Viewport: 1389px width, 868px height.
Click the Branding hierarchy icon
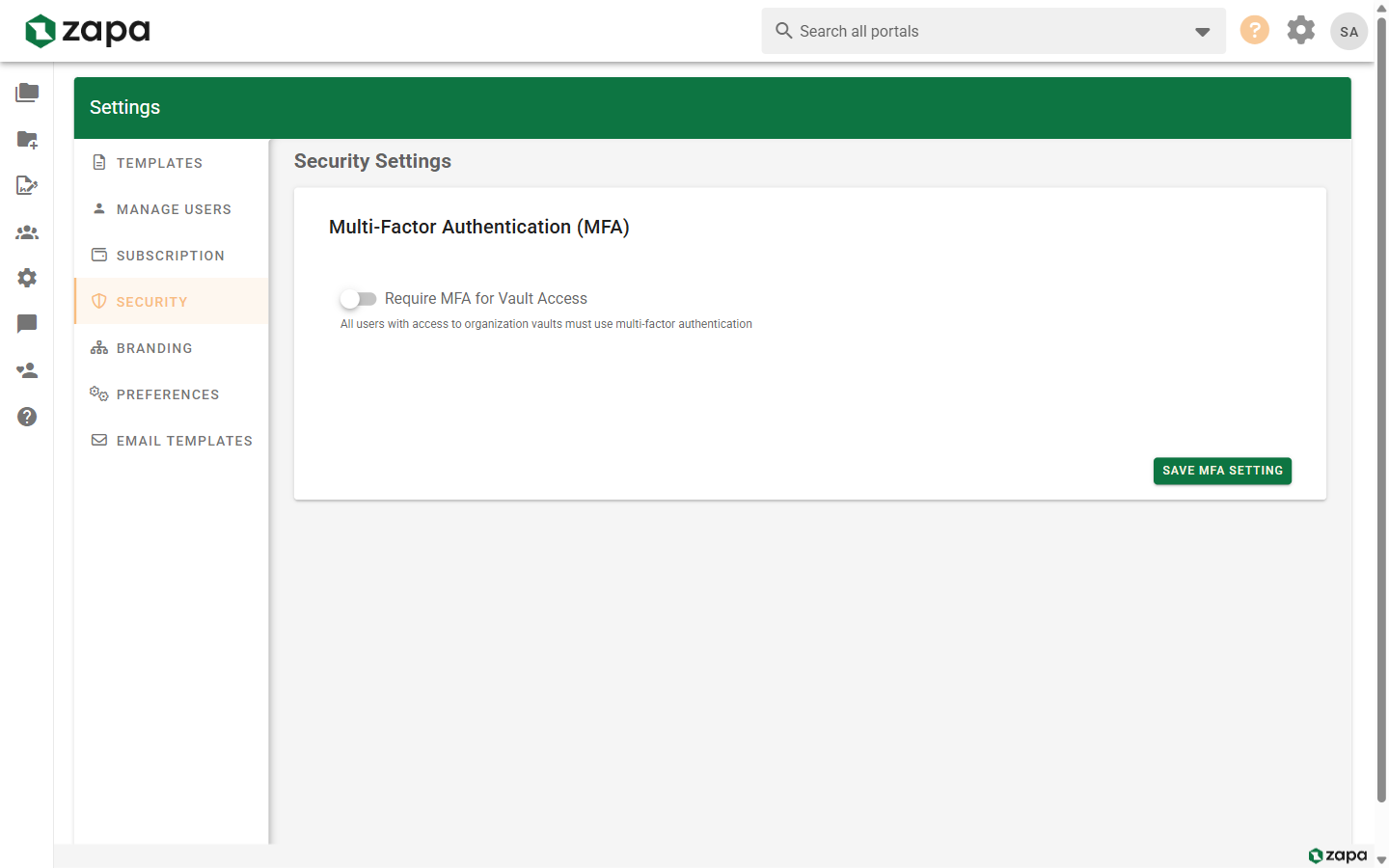(x=99, y=347)
